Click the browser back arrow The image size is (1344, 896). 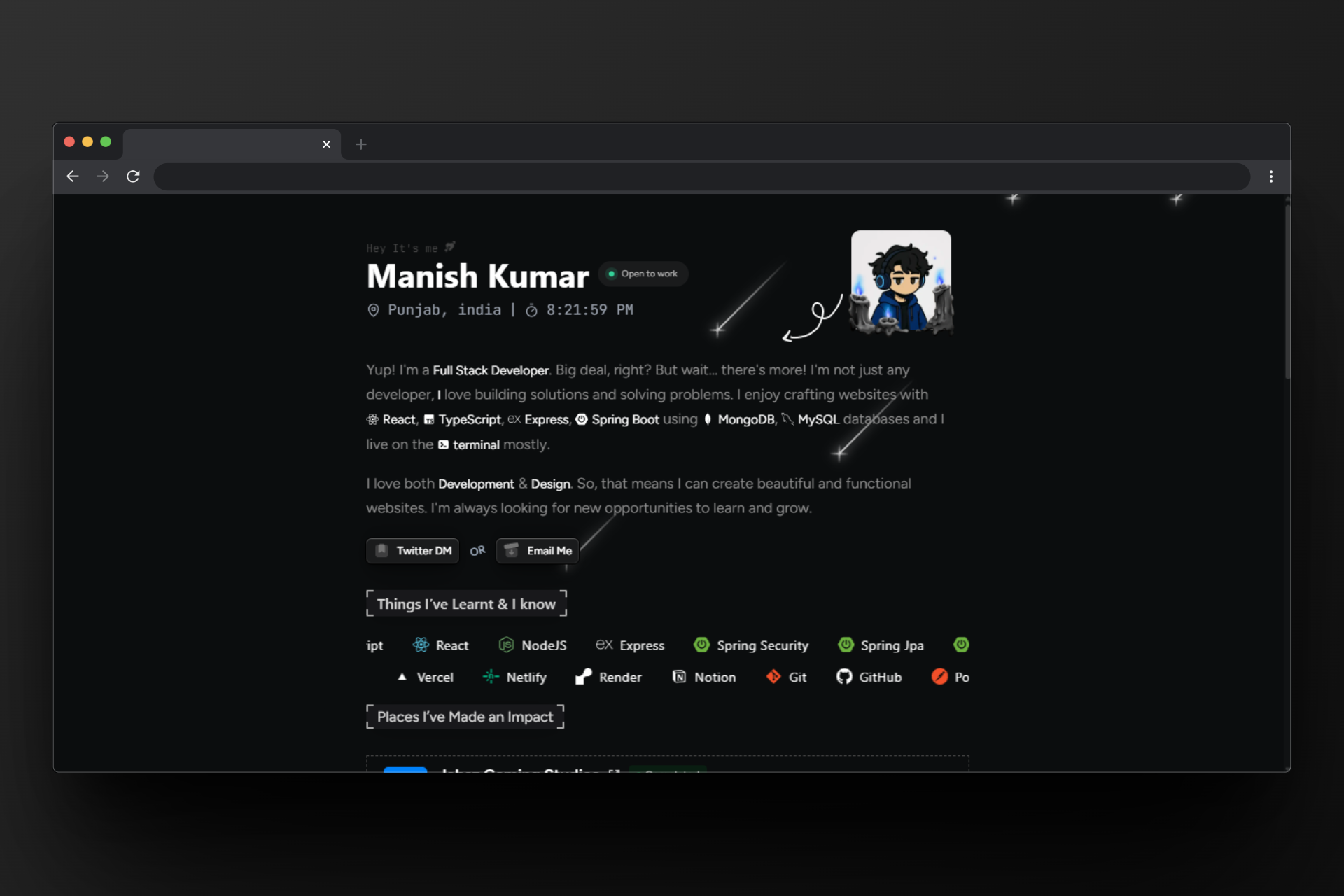click(73, 176)
